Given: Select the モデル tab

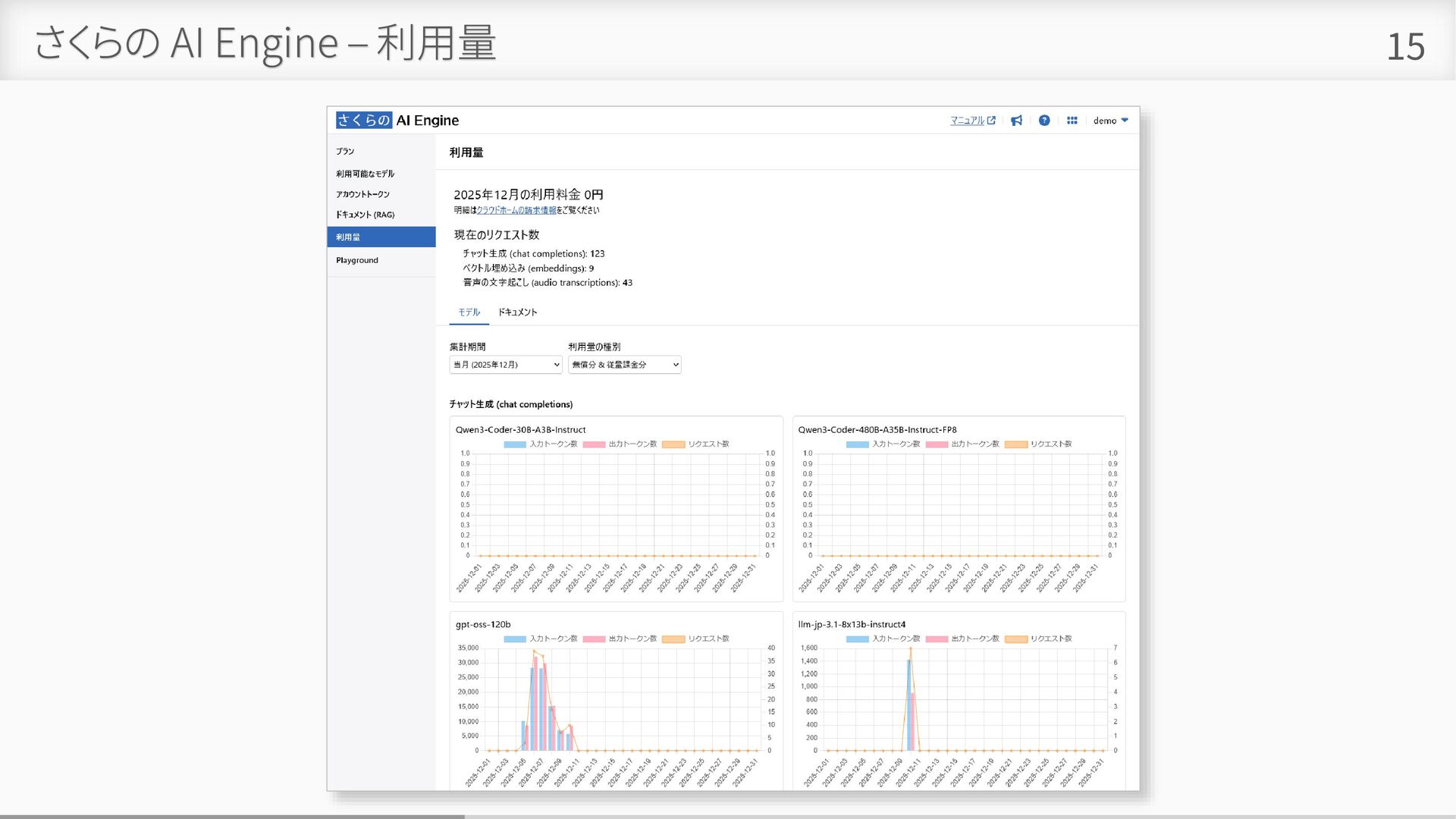Looking at the screenshot, I should click(469, 312).
